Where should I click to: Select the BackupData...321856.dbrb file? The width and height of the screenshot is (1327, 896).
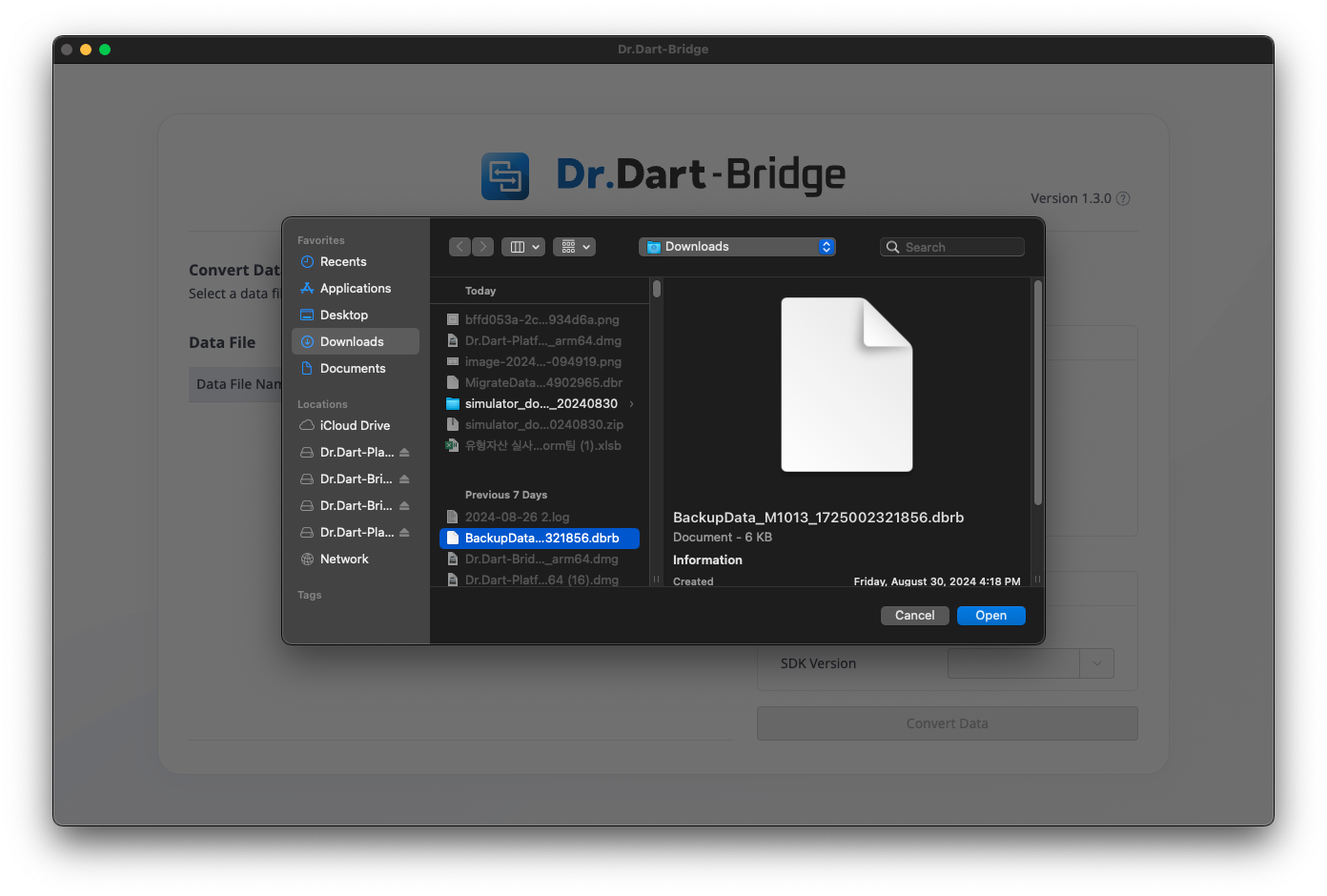(541, 539)
